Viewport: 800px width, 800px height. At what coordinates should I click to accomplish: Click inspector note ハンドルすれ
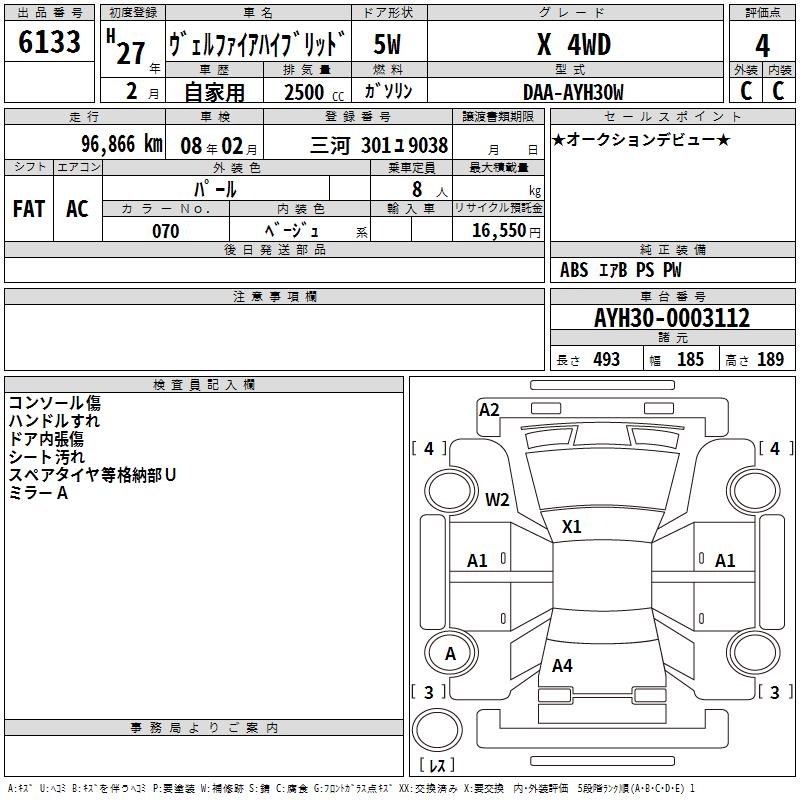[x=54, y=421]
